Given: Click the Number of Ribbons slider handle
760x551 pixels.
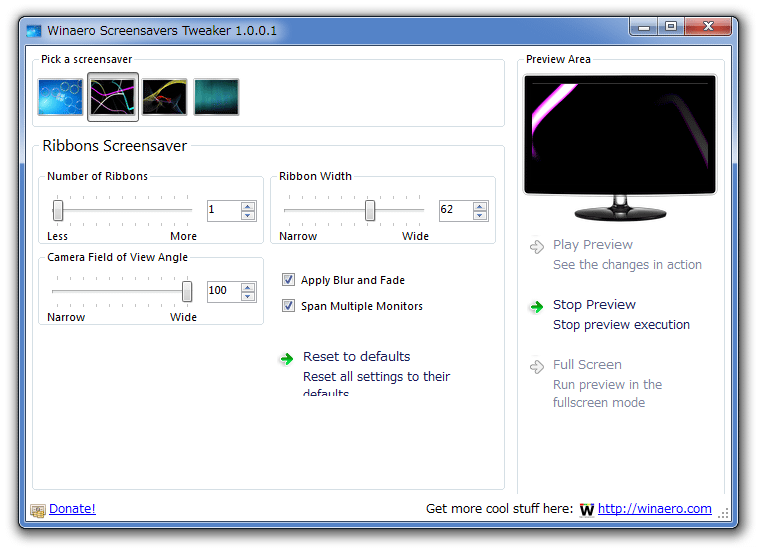Looking at the screenshot, I should (x=58, y=210).
